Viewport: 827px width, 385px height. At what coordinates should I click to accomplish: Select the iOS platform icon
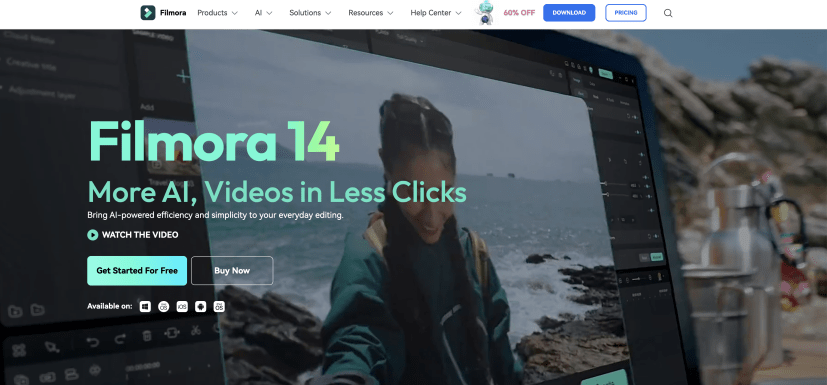coord(182,306)
